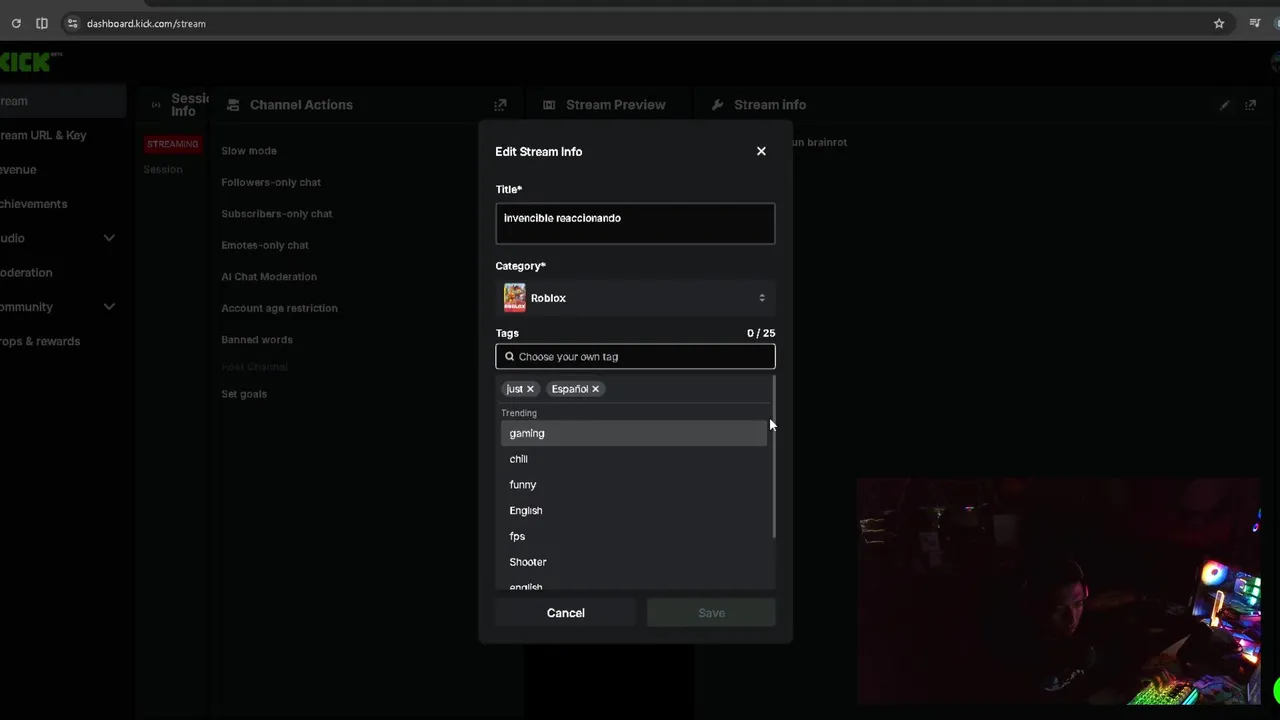Toggle Account age restriction
The height and width of the screenshot is (720, 1280).
(279, 308)
